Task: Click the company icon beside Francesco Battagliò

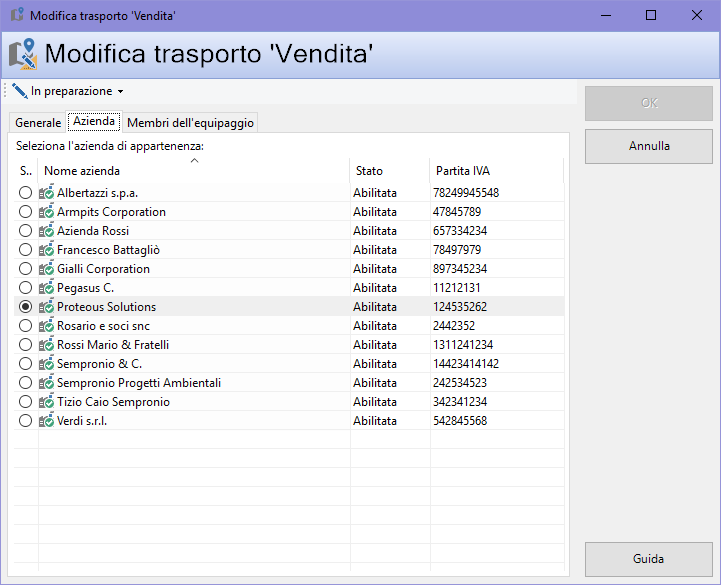Action: click(46, 250)
